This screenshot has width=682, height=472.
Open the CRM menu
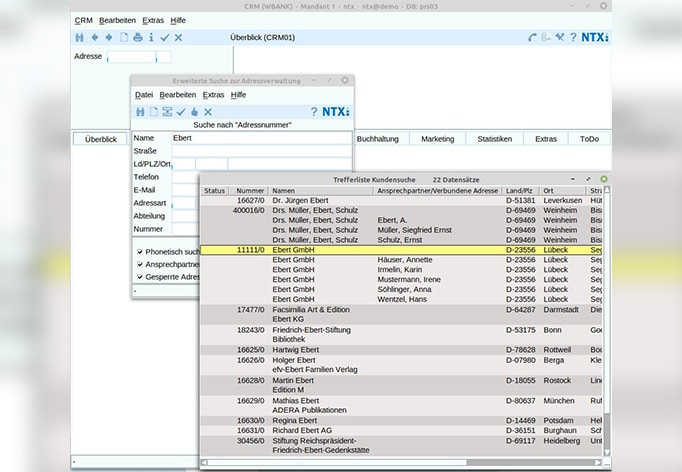pos(84,20)
